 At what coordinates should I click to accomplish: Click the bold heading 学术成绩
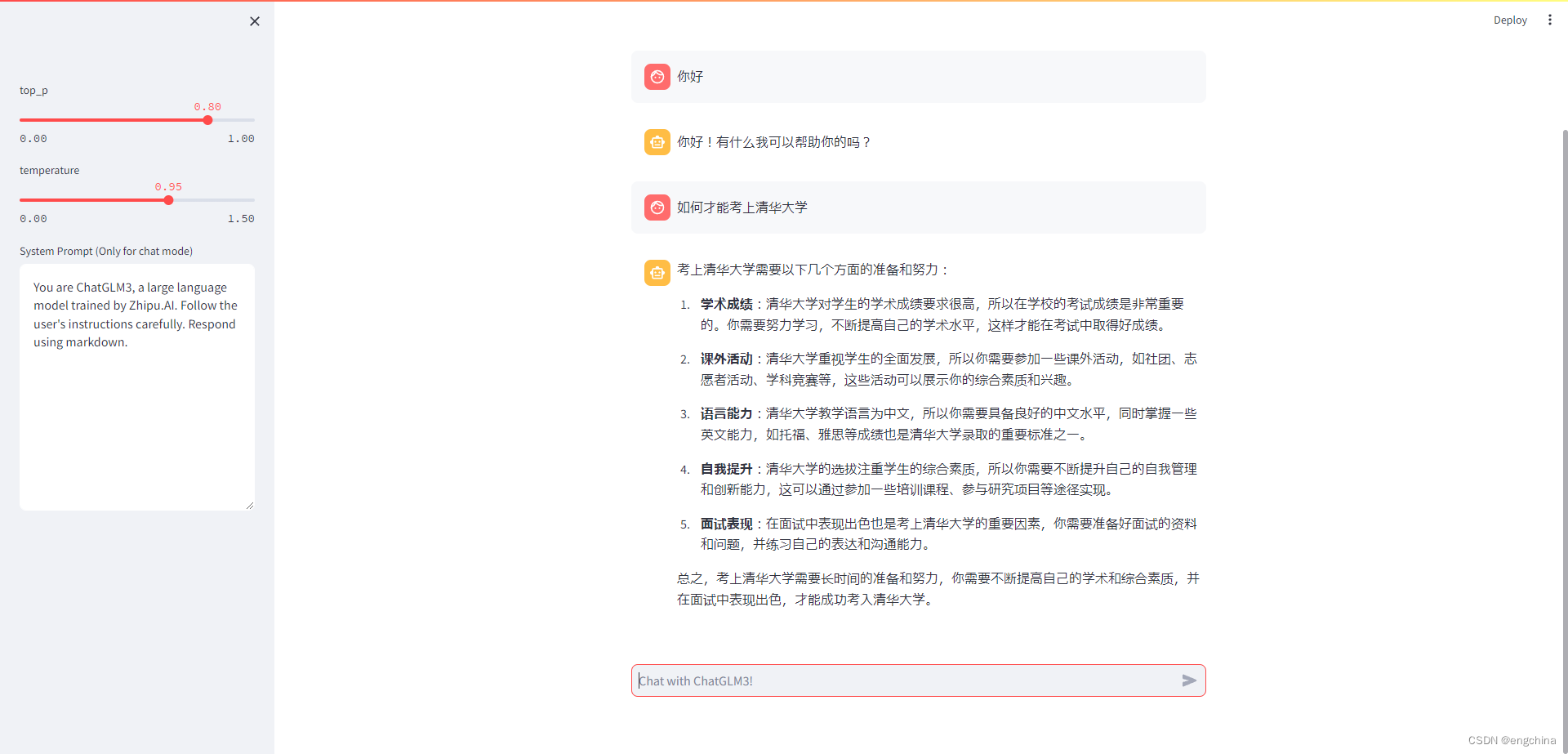726,304
